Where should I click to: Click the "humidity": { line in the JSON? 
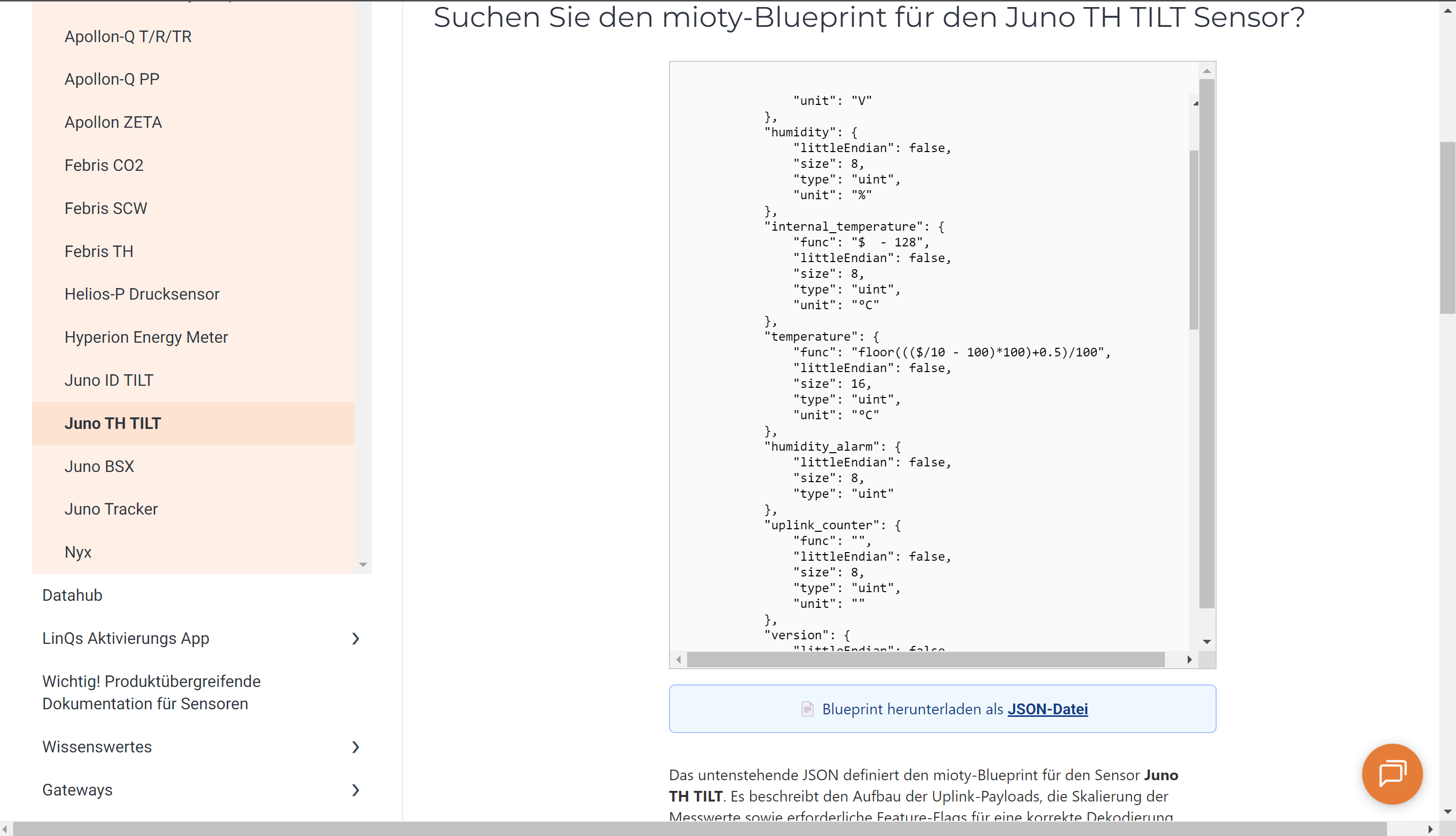(x=810, y=133)
